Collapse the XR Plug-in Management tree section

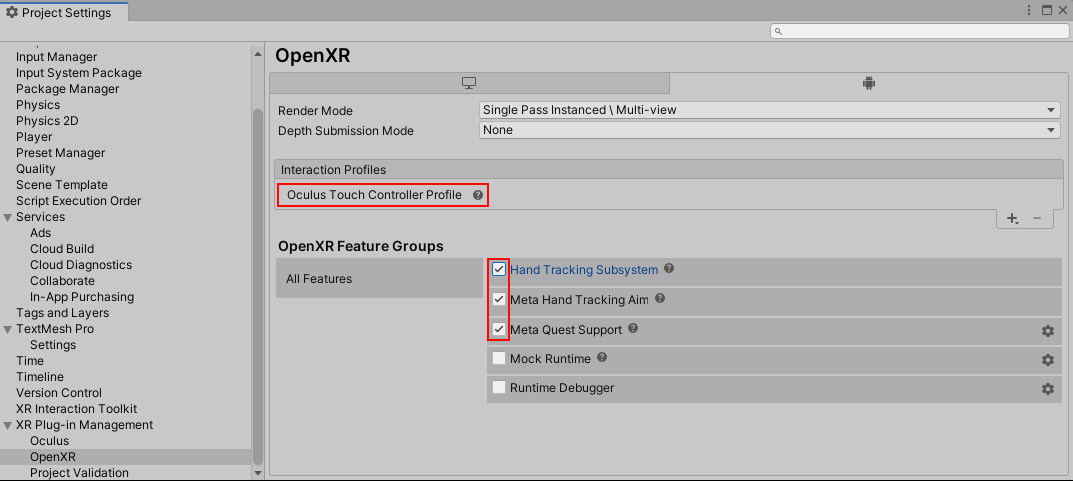click(x=8, y=425)
